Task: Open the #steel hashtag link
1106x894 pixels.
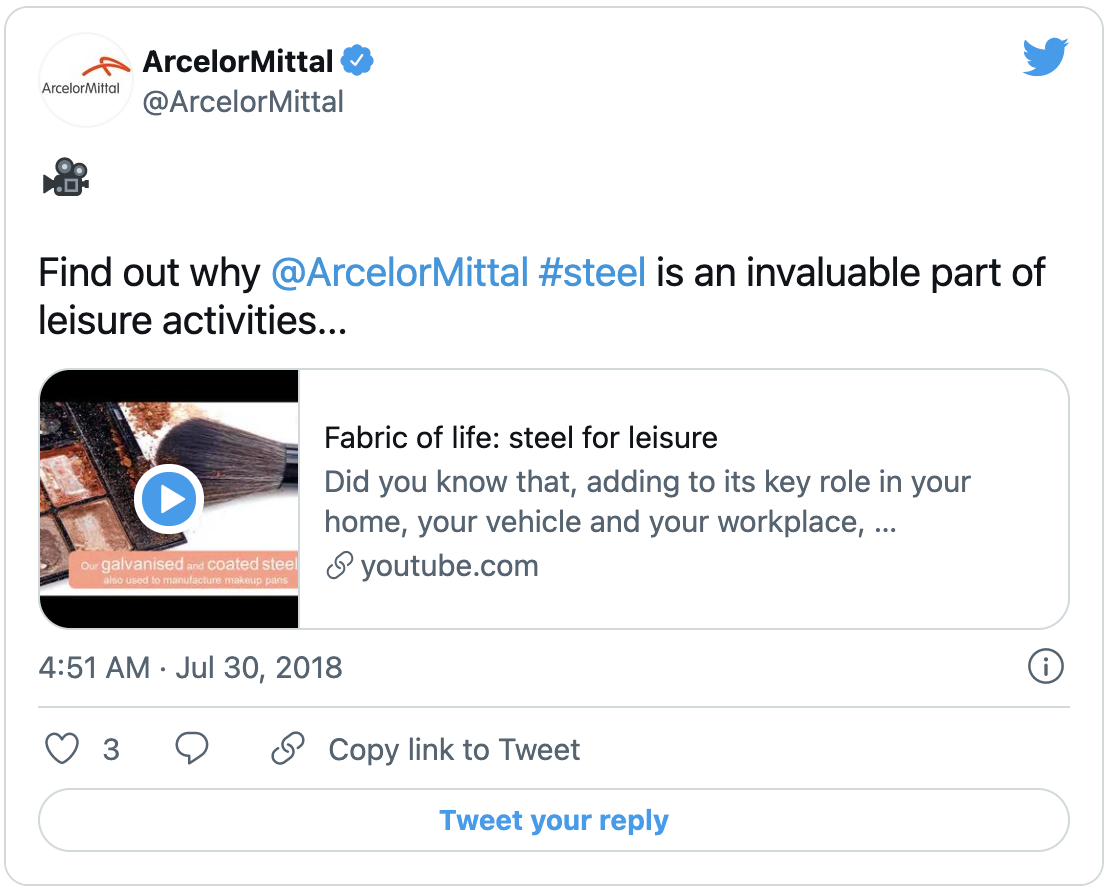Action: click(592, 273)
